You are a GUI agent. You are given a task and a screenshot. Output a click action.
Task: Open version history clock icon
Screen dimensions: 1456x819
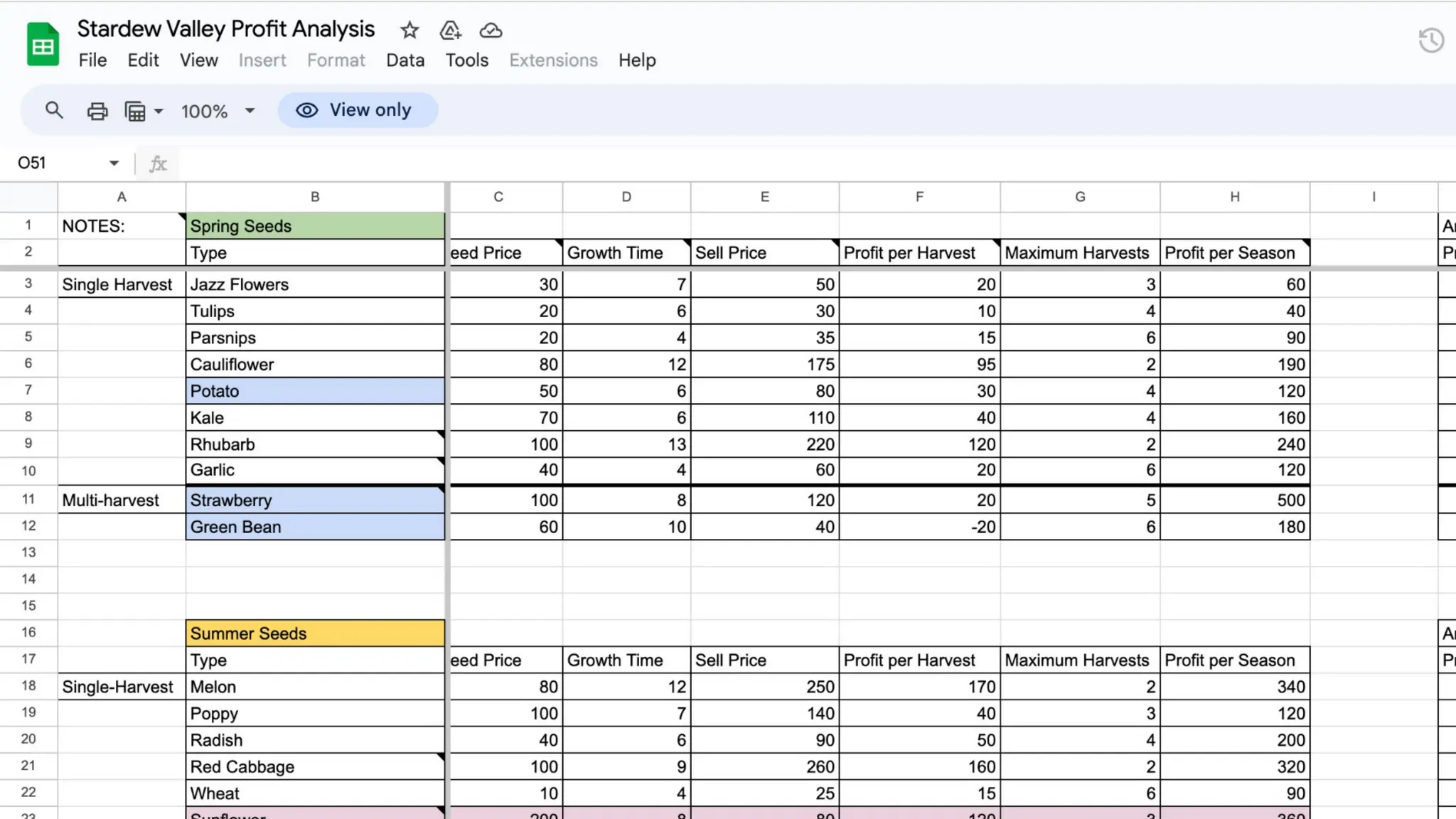coord(1430,40)
